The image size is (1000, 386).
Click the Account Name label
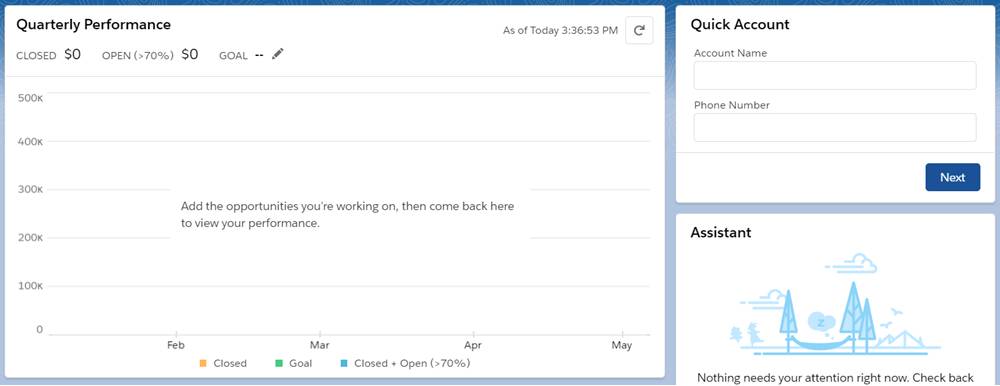coord(730,53)
